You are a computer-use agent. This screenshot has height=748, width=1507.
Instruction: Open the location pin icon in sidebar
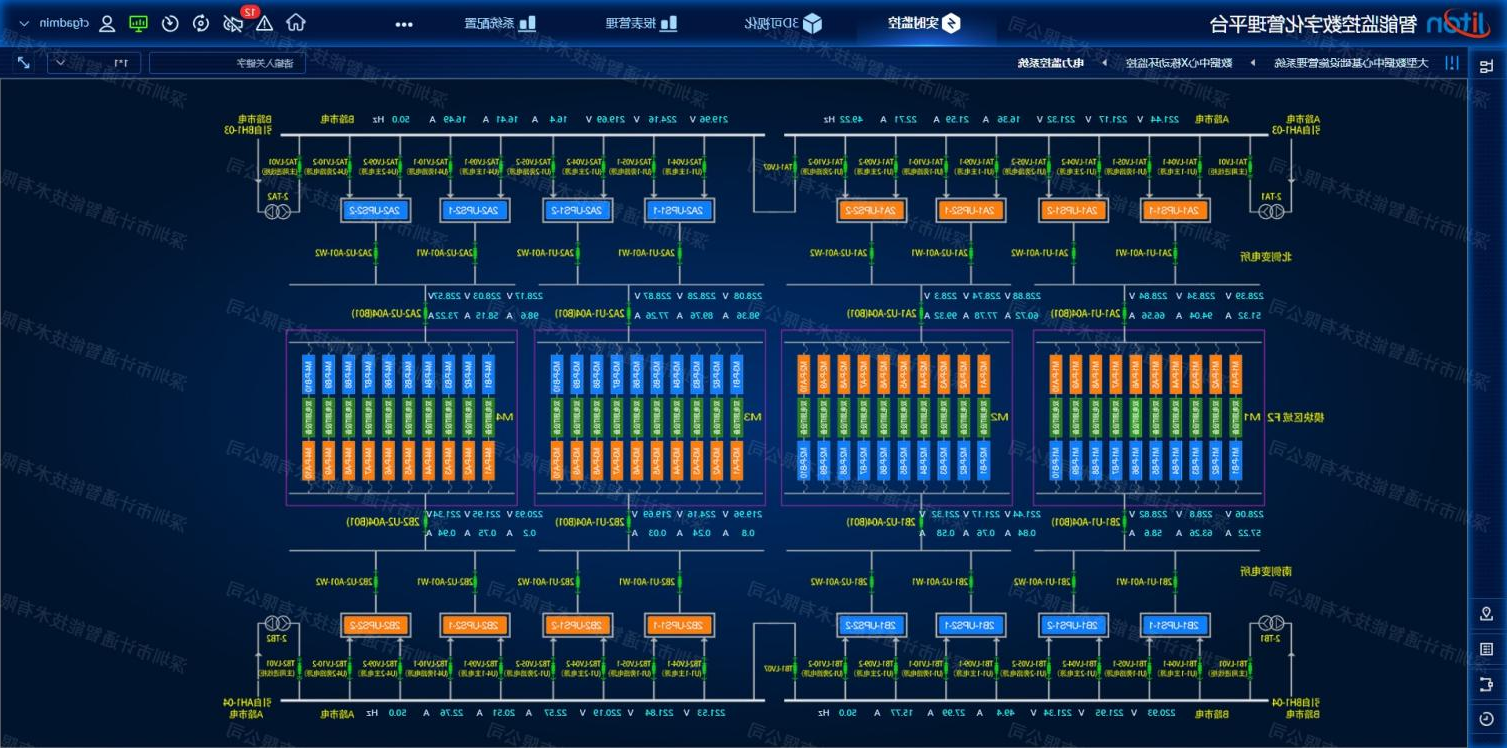click(1486, 613)
